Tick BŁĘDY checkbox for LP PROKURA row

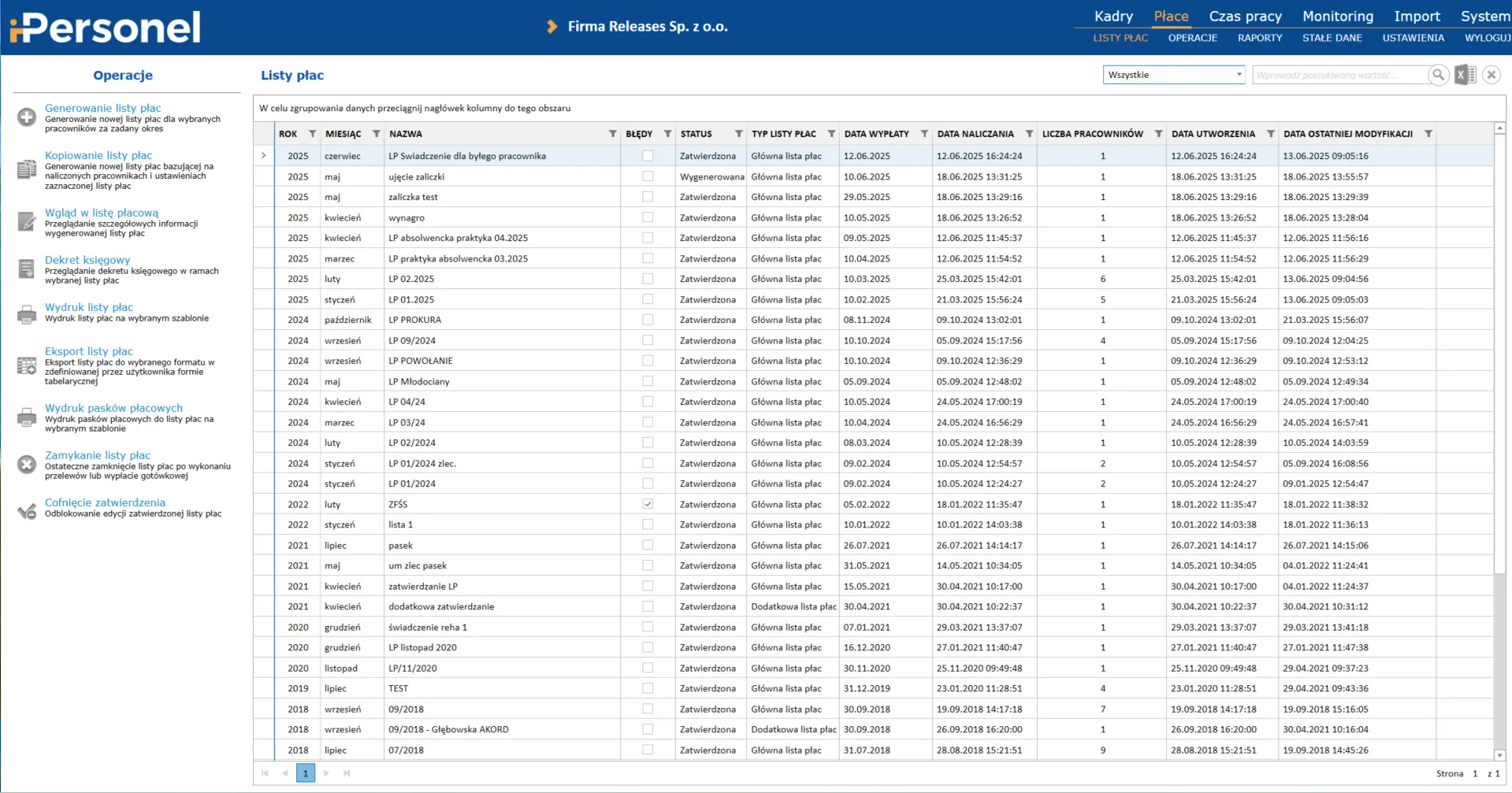648,320
